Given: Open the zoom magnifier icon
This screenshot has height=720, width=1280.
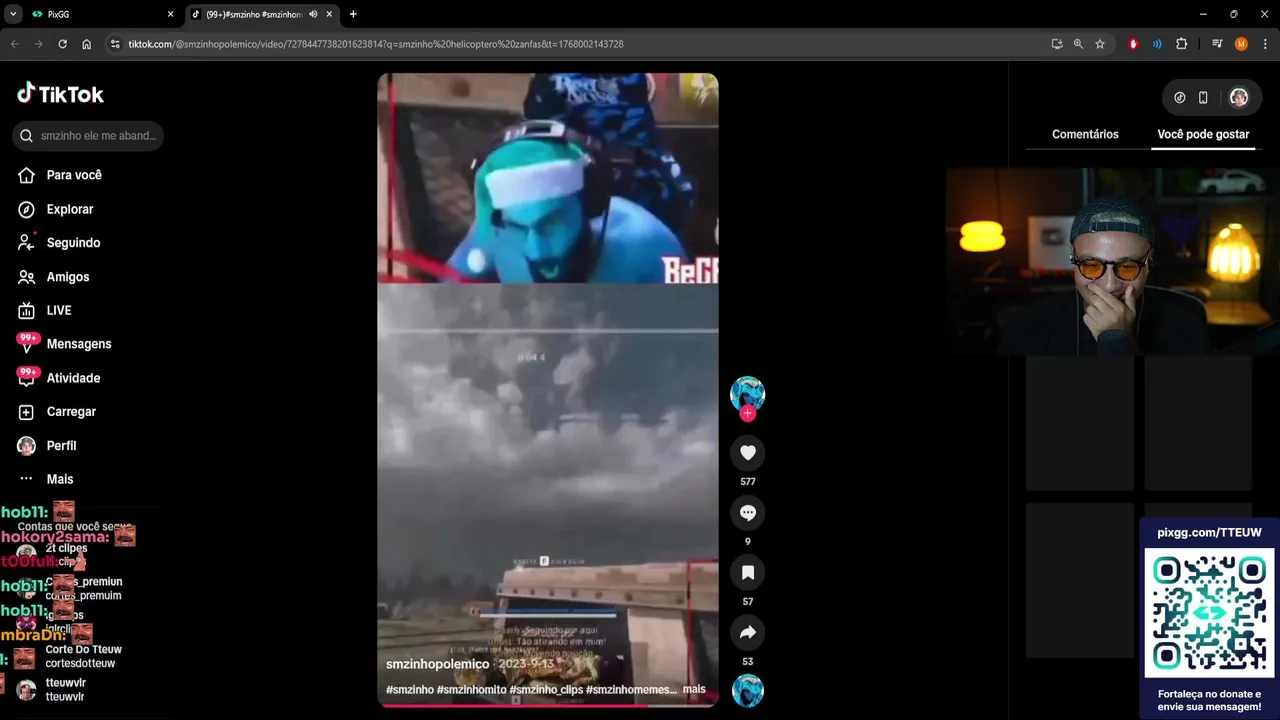Looking at the screenshot, I should pyautogui.click(x=1078, y=44).
